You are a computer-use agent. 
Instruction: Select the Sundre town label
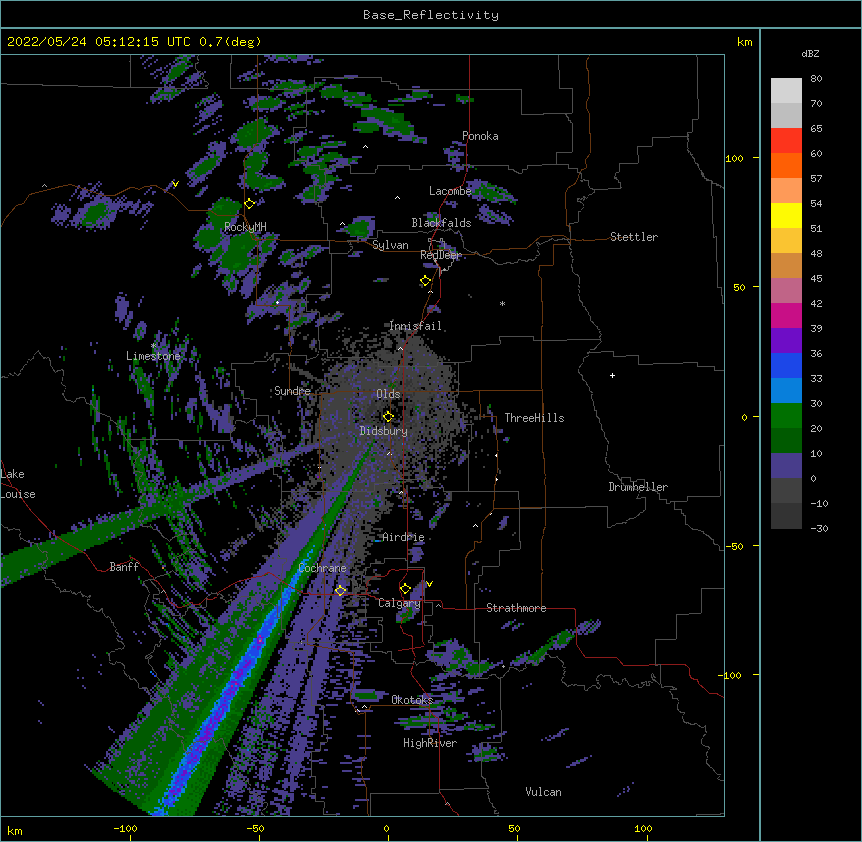click(x=292, y=391)
